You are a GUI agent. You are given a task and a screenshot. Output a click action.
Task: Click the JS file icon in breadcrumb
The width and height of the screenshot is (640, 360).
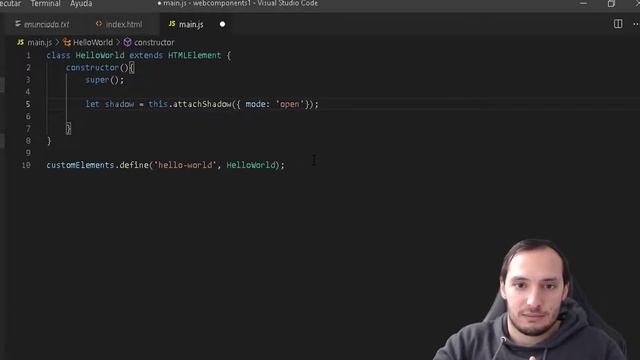click(x=20, y=42)
